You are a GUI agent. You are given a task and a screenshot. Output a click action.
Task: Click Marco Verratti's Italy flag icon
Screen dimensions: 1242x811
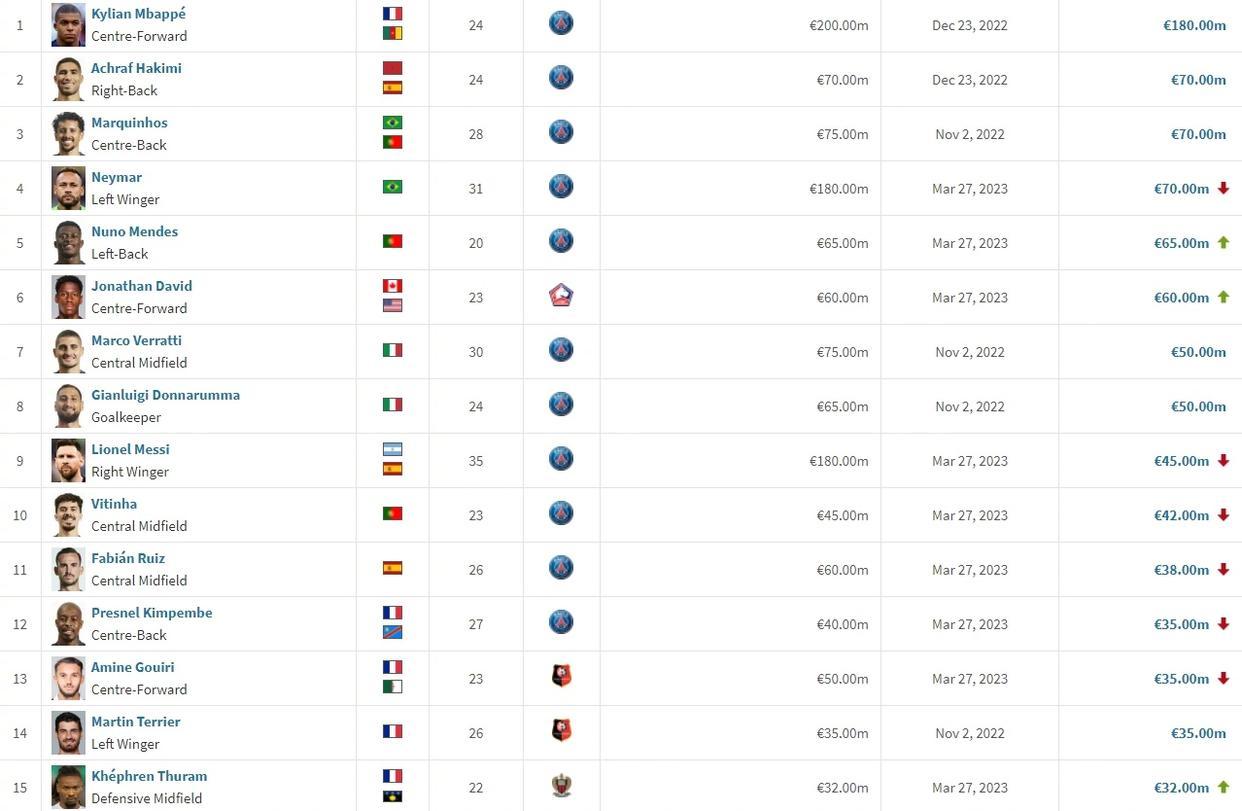tap(392, 350)
